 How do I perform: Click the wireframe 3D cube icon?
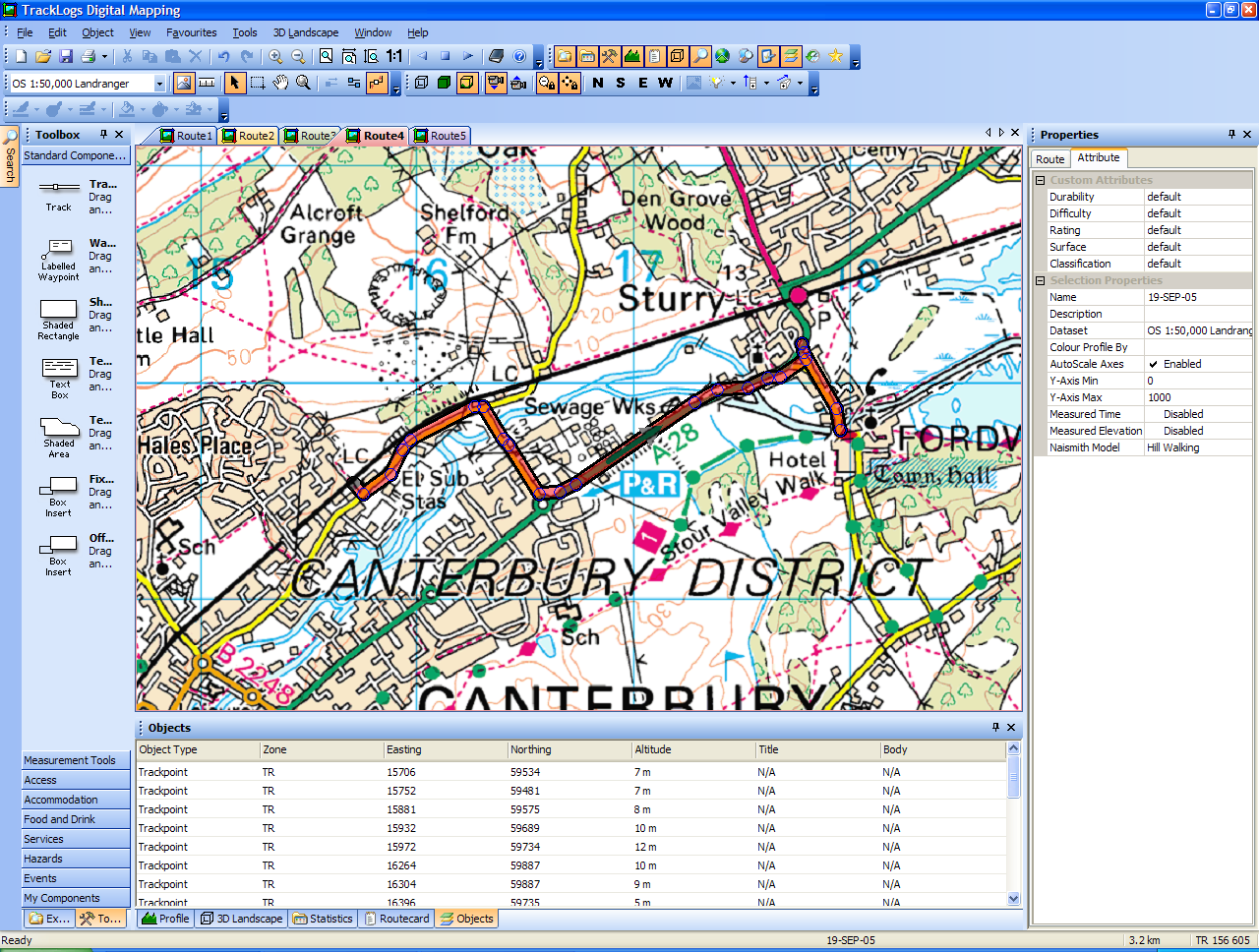pos(421,84)
